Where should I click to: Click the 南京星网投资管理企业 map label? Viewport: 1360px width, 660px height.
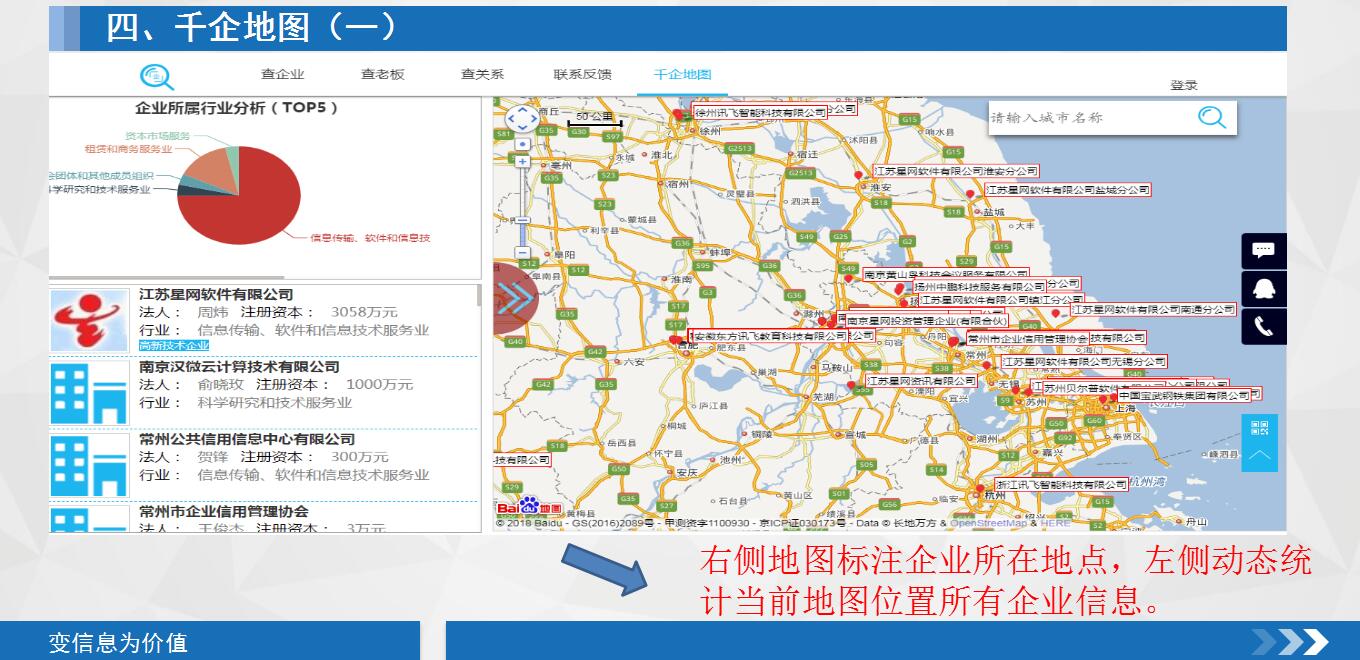[x=926, y=321]
